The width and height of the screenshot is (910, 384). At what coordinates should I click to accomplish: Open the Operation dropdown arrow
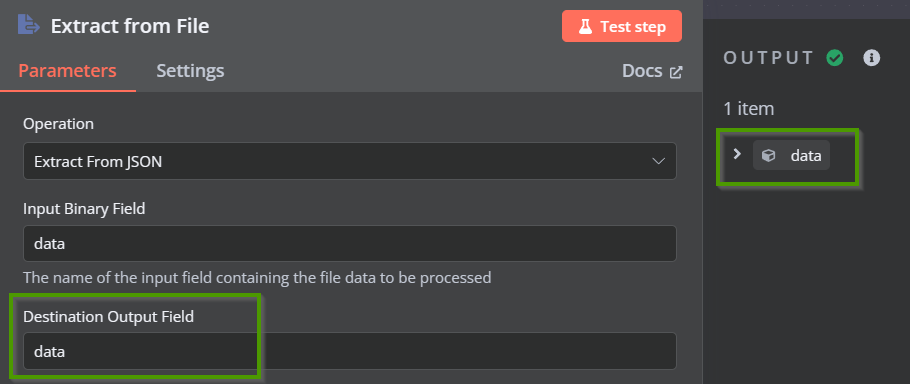coord(659,161)
